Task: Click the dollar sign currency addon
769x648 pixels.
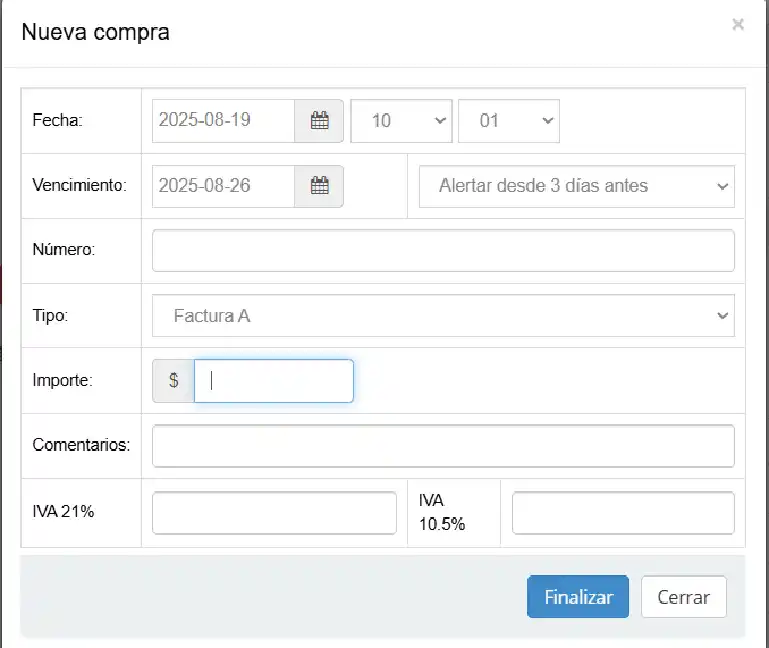Action: [x=173, y=381]
